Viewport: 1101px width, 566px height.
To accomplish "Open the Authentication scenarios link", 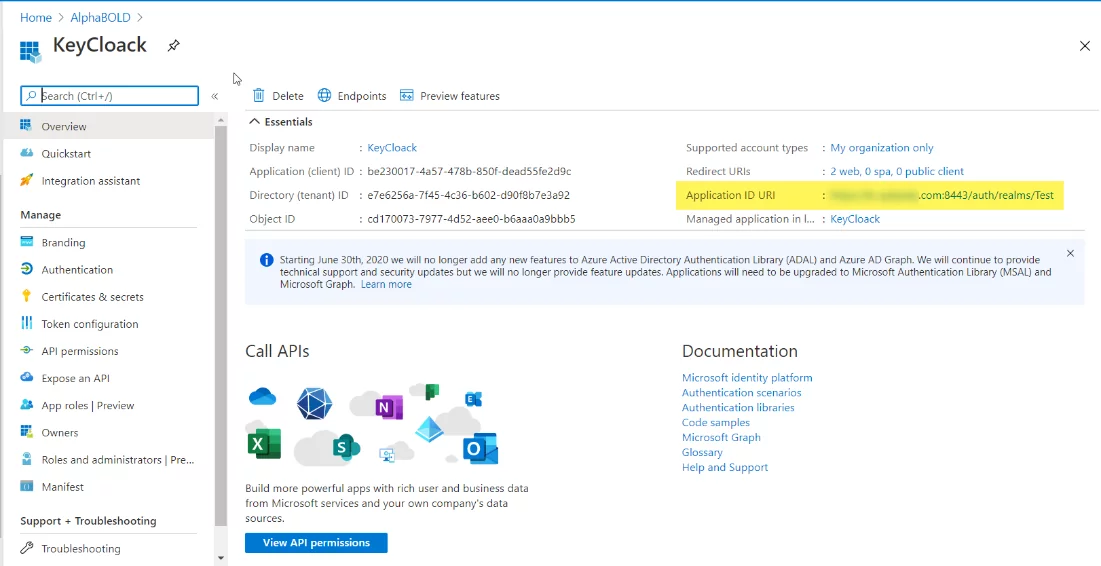I will 741,393.
